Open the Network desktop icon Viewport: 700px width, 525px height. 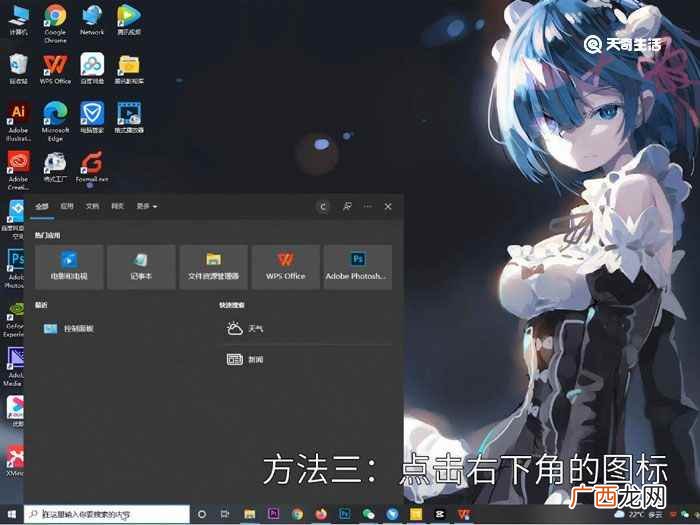92,20
